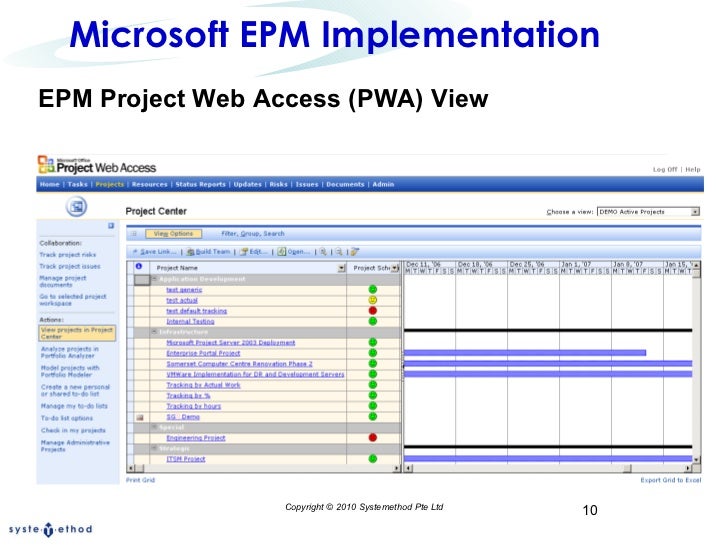Screen dimensions: 728x546
Task: Click the zoom out magnifier icon
Action: (339, 252)
